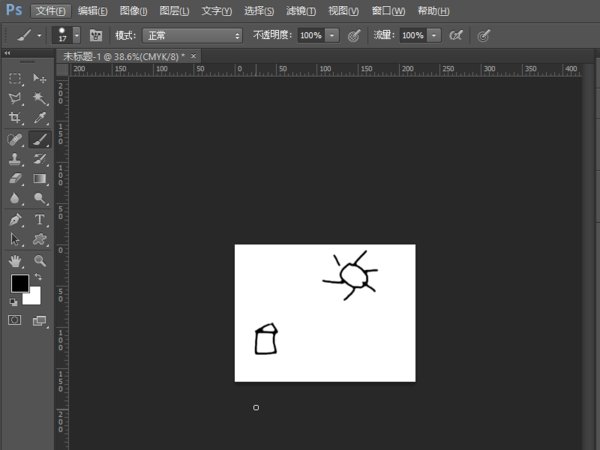Expand the 不透明度 opacity dropdown arrow

pos(332,35)
